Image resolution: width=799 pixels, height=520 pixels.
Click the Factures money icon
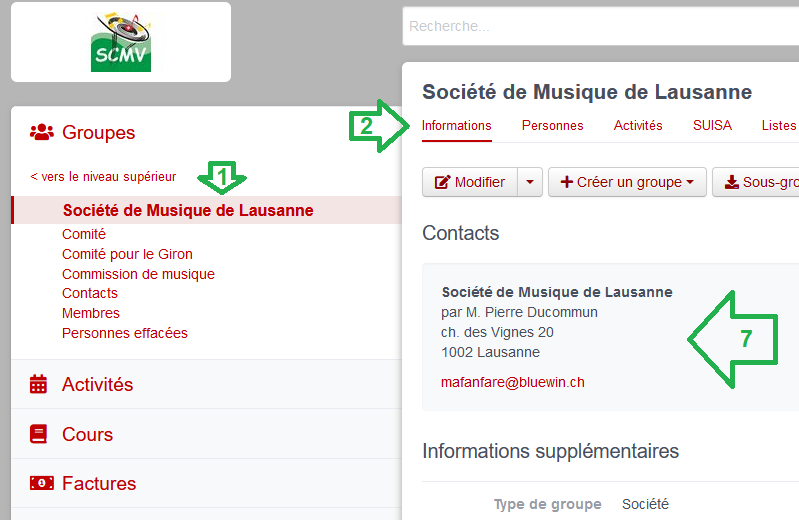point(41,483)
